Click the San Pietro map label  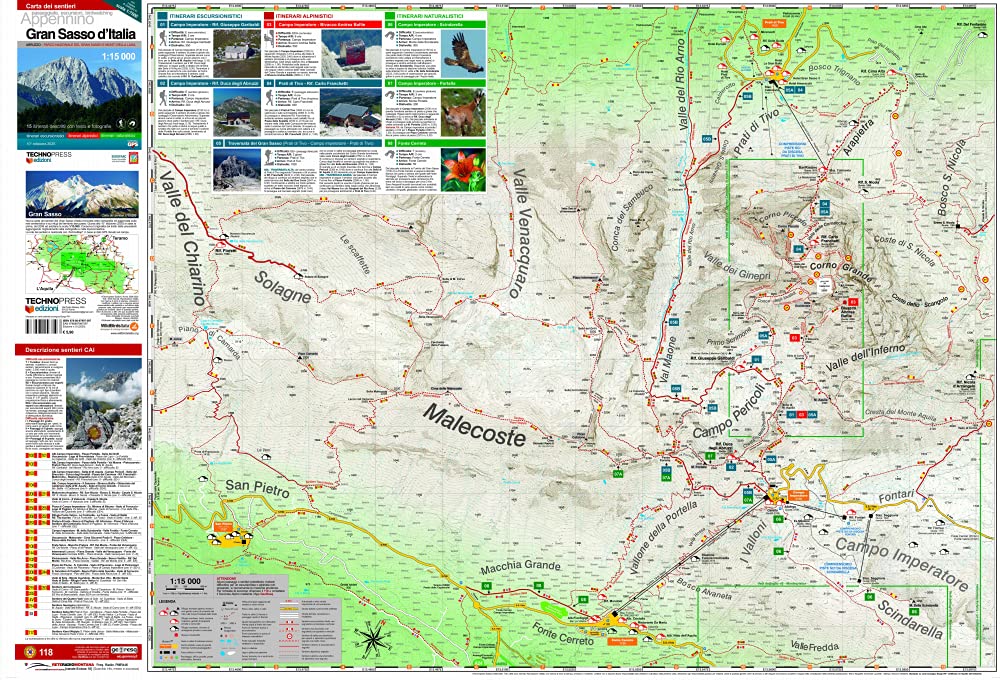257,488
